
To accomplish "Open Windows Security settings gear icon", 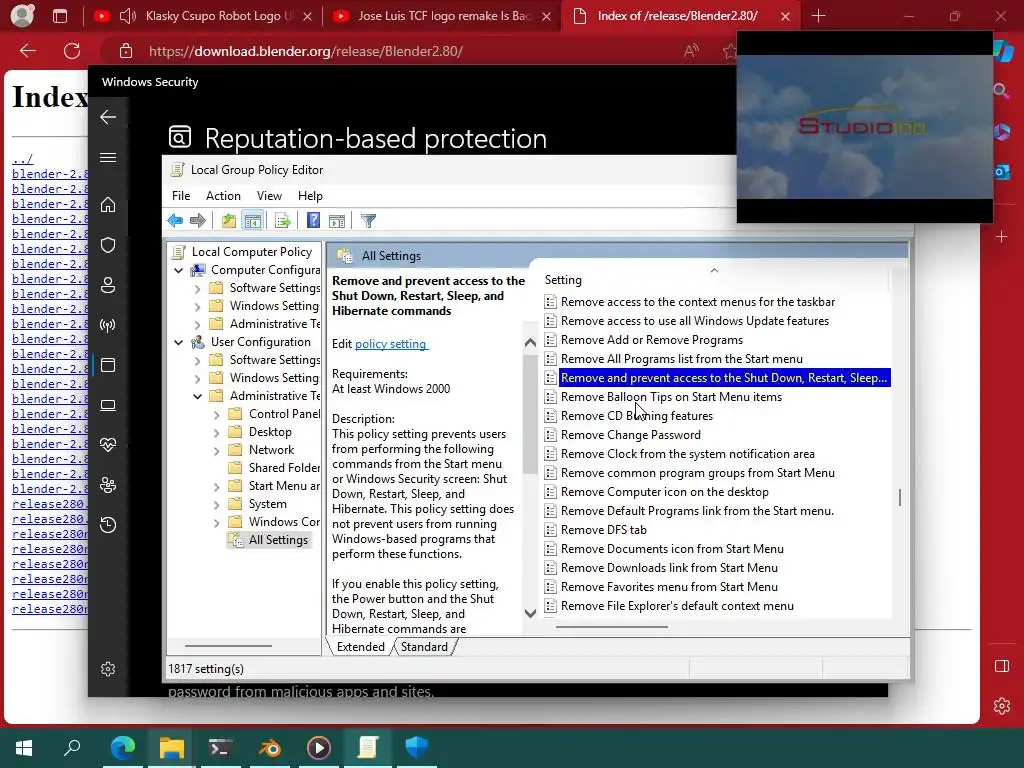I will pos(108,669).
